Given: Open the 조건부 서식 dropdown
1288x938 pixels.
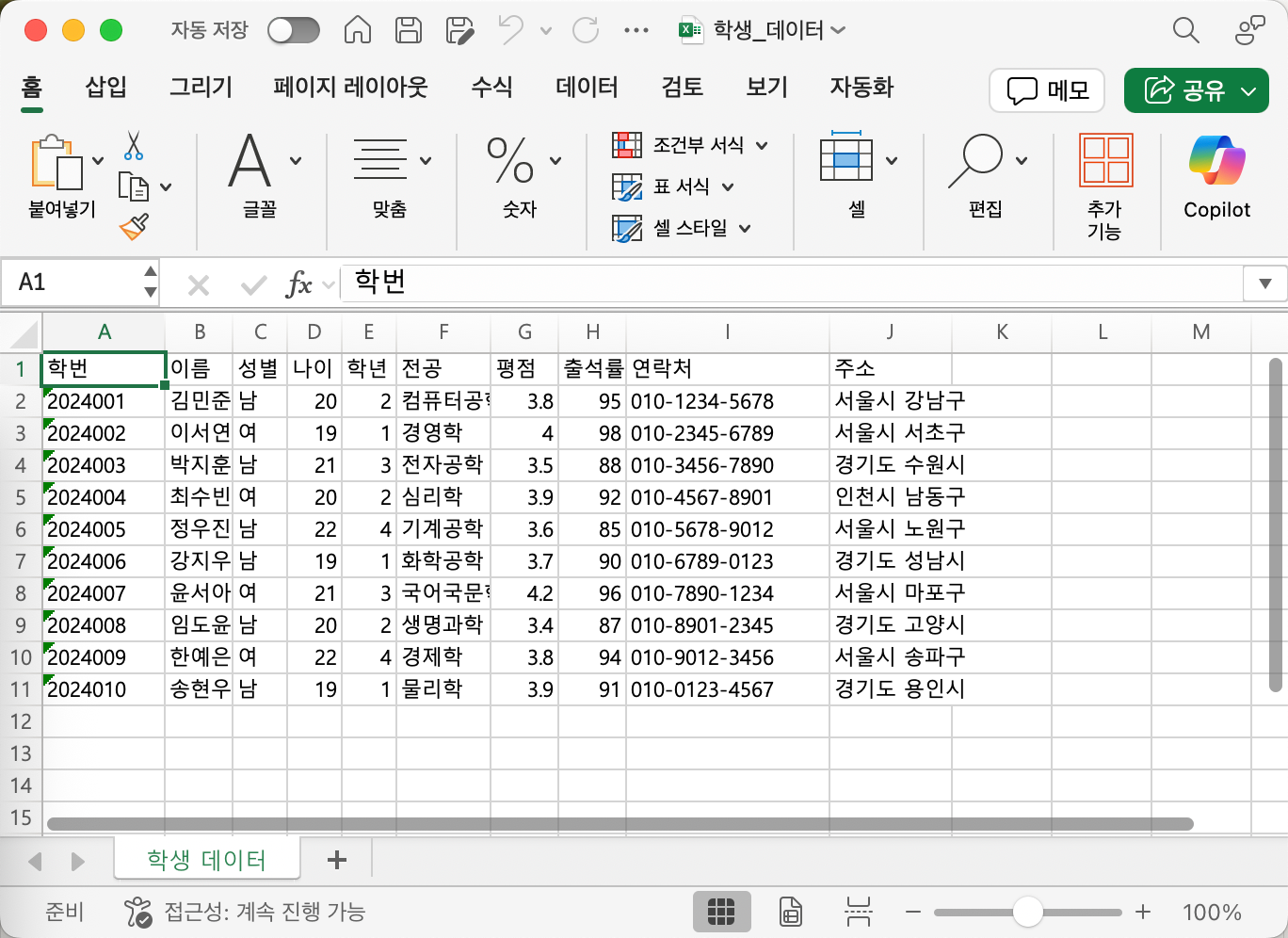Looking at the screenshot, I should [x=762, y=145].
